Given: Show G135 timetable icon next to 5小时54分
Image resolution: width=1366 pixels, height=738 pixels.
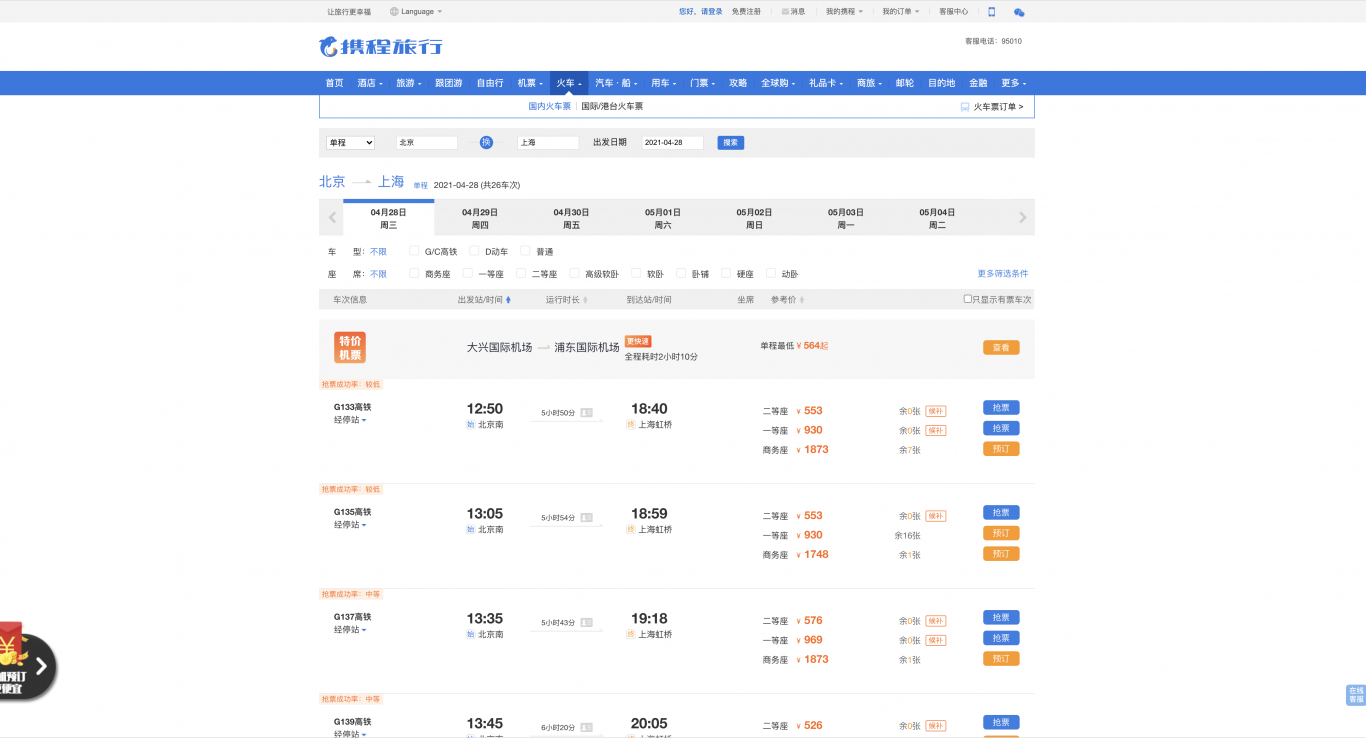Looking at the screenshot, I should click(x=586, y=517).
